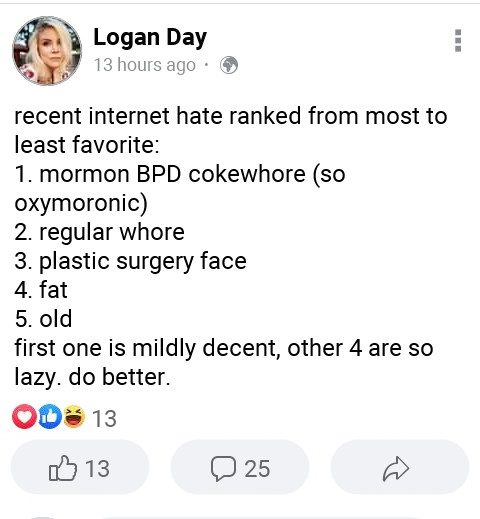The width and height of the screenshot is (480, 519).
Task: Open the three-dot post options menu
Action: pos(458,41)
